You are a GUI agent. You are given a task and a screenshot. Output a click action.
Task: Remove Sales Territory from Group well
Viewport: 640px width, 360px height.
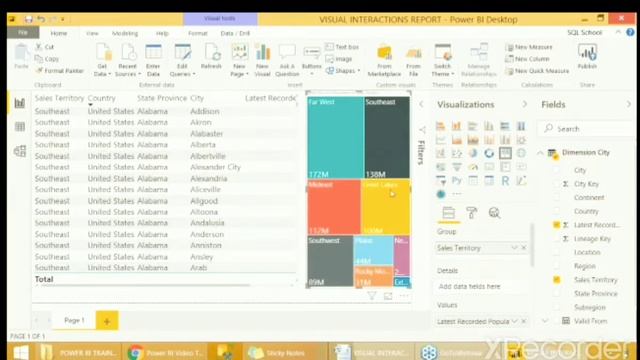(x=524, y=248)
